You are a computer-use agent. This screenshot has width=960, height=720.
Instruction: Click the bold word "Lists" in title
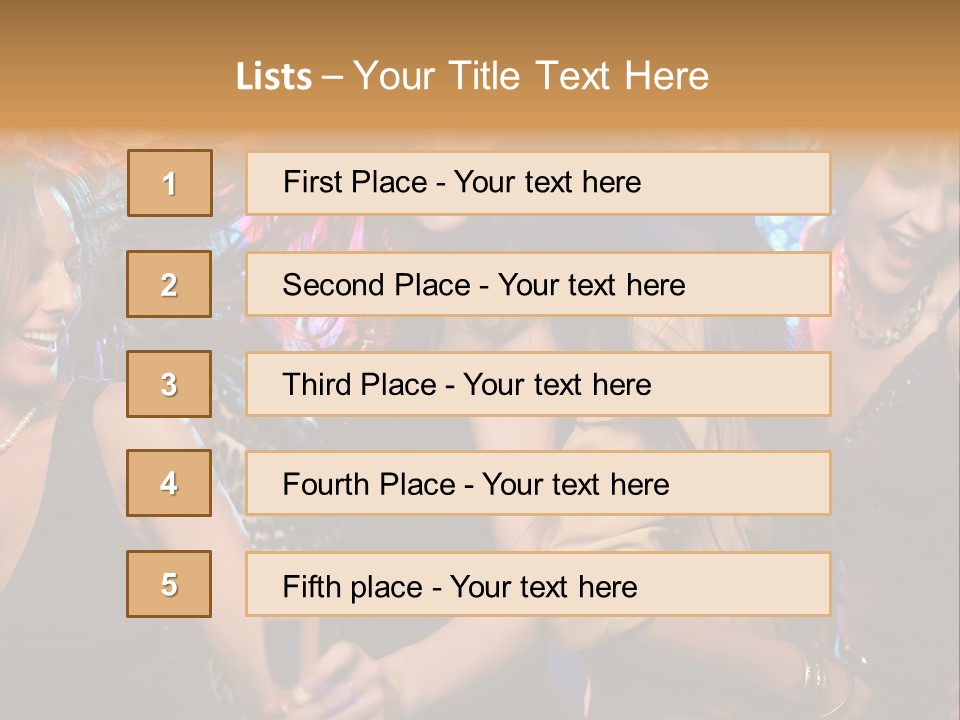[x=274, y=76]
